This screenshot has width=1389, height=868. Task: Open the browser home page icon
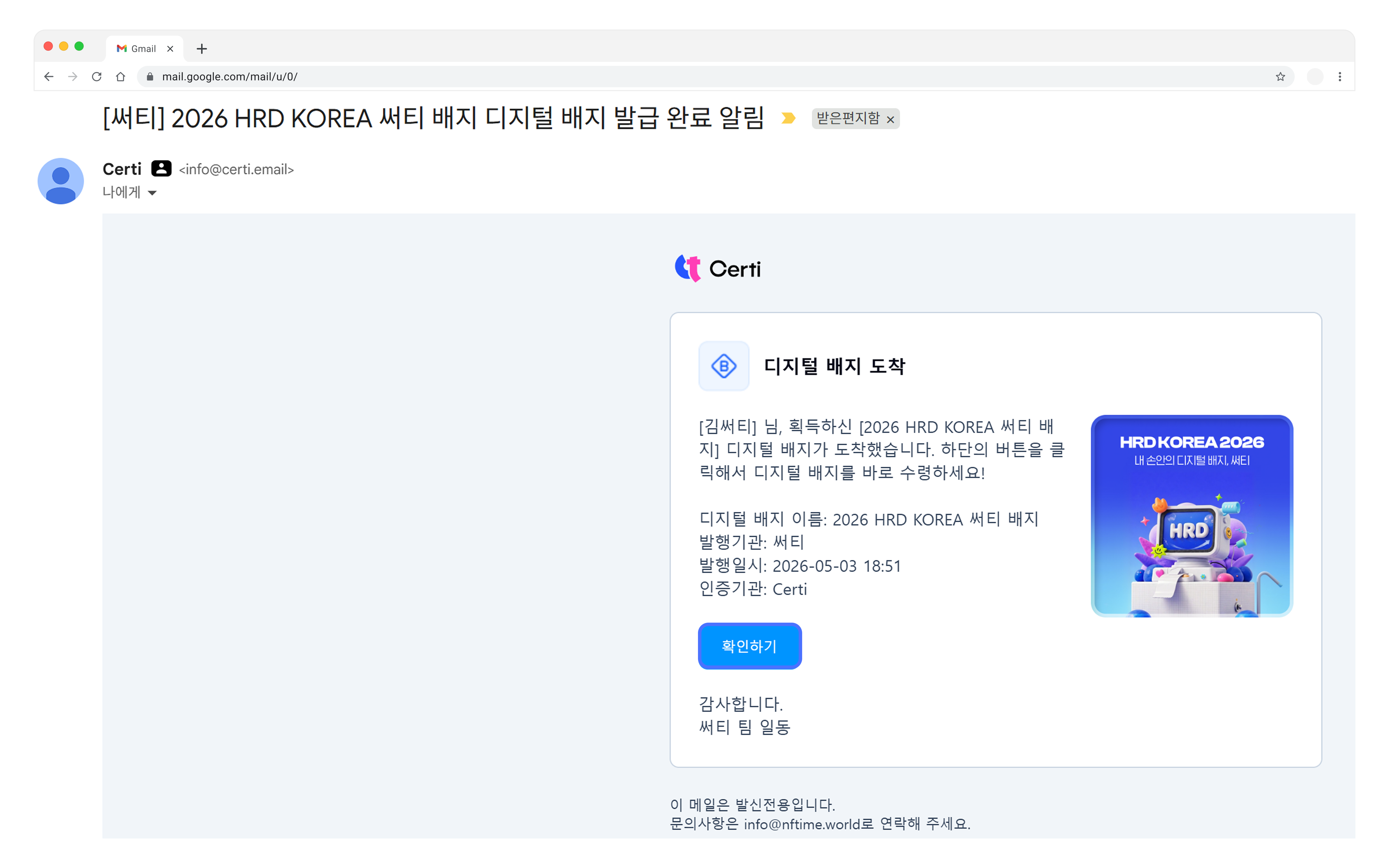pyautogui.click(x=121, y=77)
